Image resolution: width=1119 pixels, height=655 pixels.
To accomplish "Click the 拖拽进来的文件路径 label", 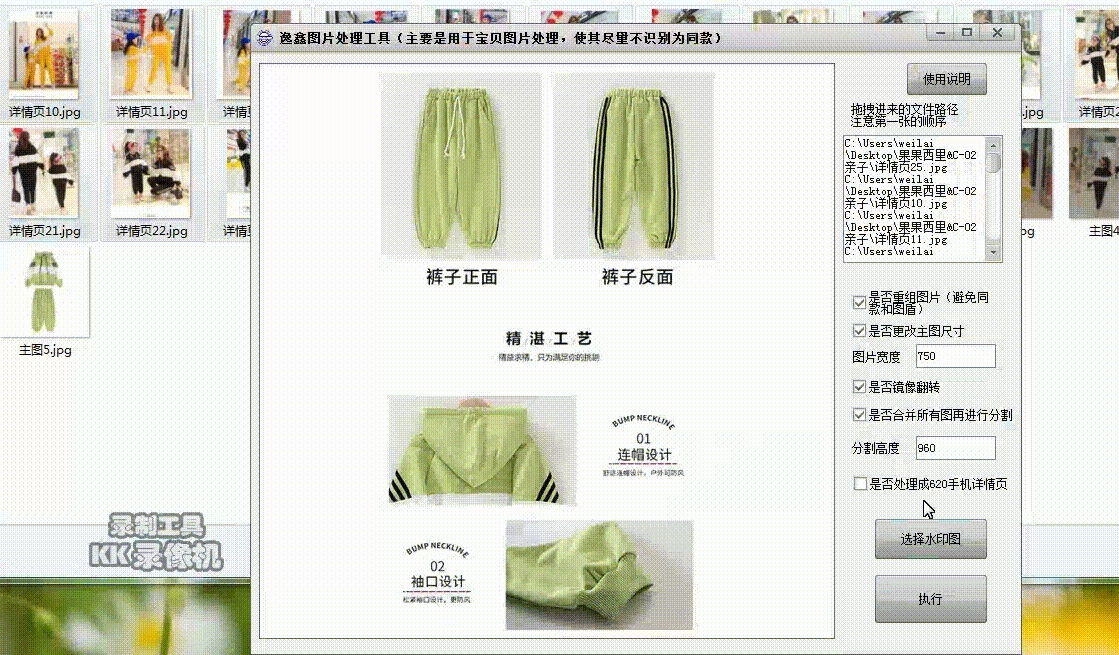I will point(904,109).
